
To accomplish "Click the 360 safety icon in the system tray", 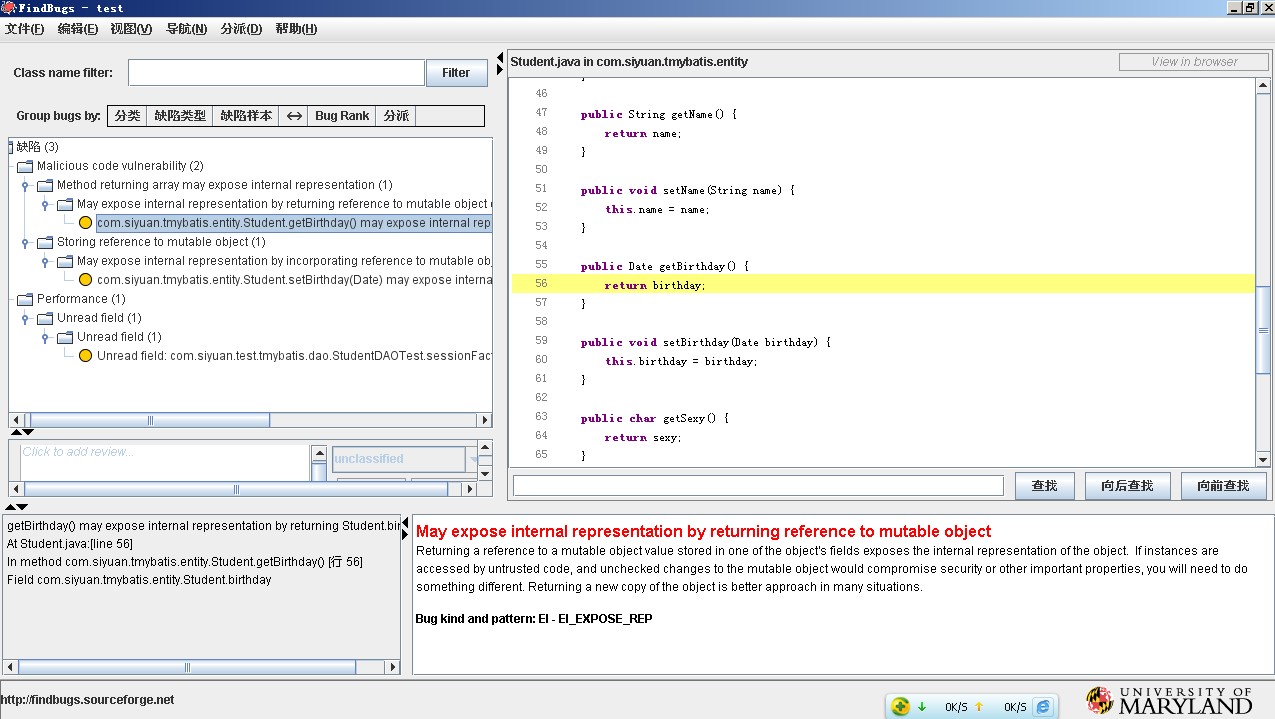I will coord(899,706).
